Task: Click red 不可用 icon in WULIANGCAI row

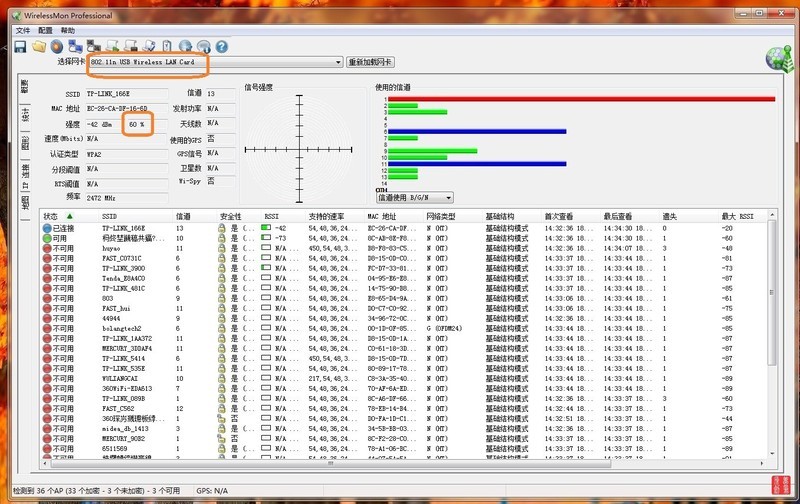Action: [47, 379]
